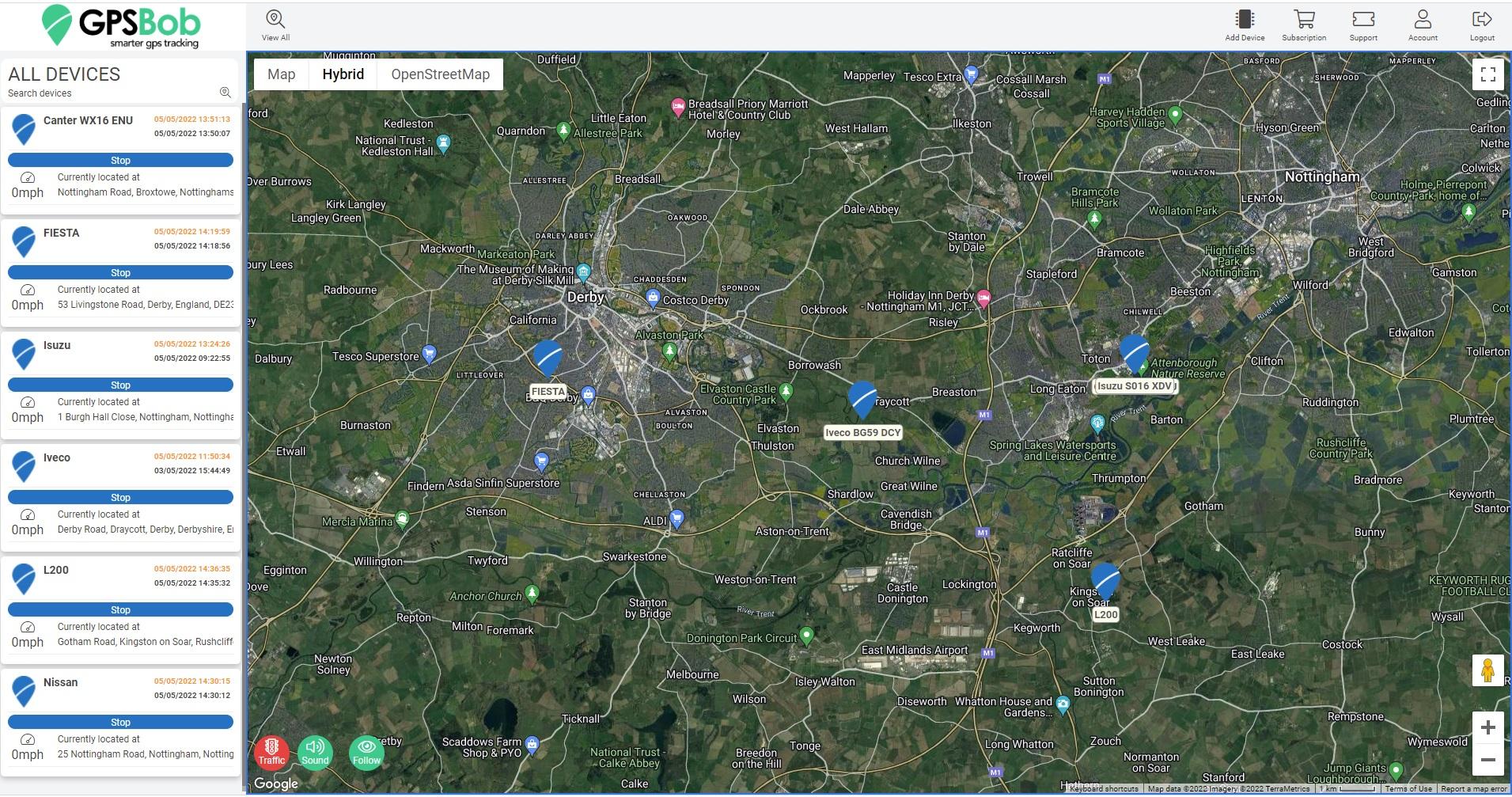Image resolution: width=1512 pixels, height=797 pixels.
Task: Open the Support ticket icon
Action: click(x=1363, y=19)
